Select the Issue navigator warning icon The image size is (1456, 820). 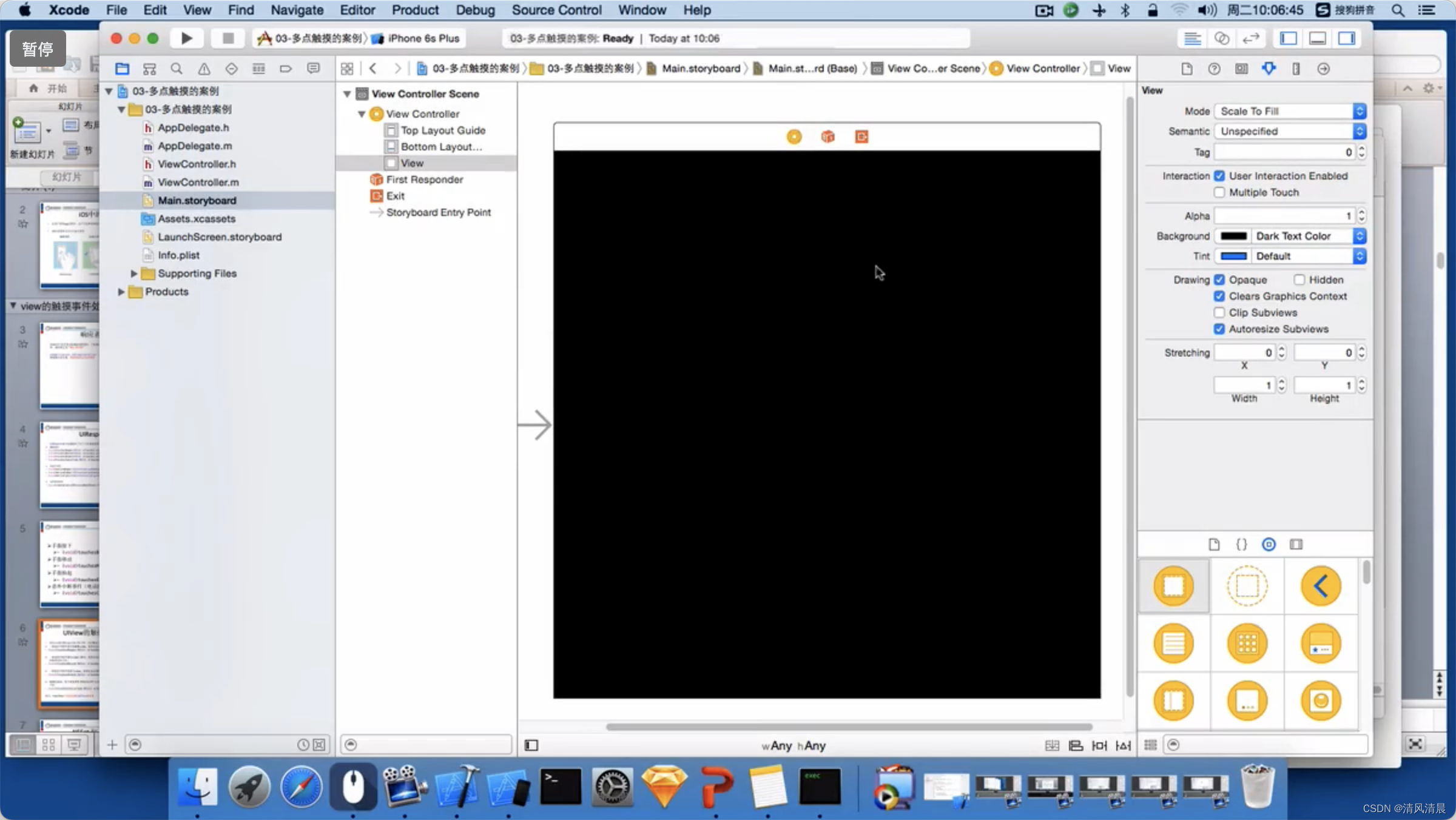coord(204,69)
